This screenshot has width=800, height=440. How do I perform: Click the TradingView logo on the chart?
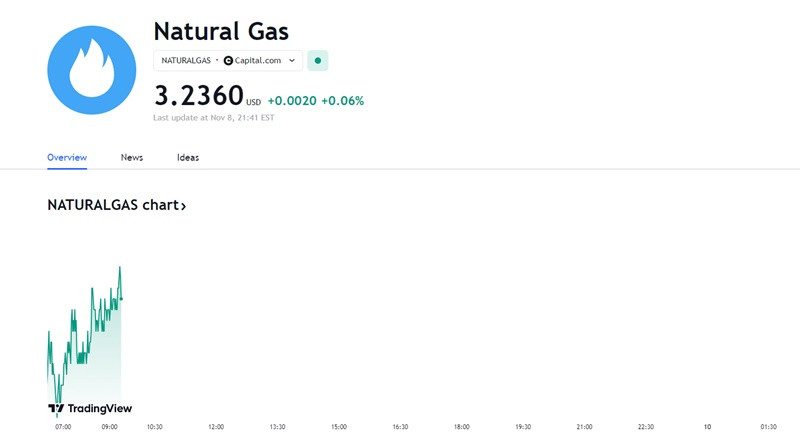(90, 408)
